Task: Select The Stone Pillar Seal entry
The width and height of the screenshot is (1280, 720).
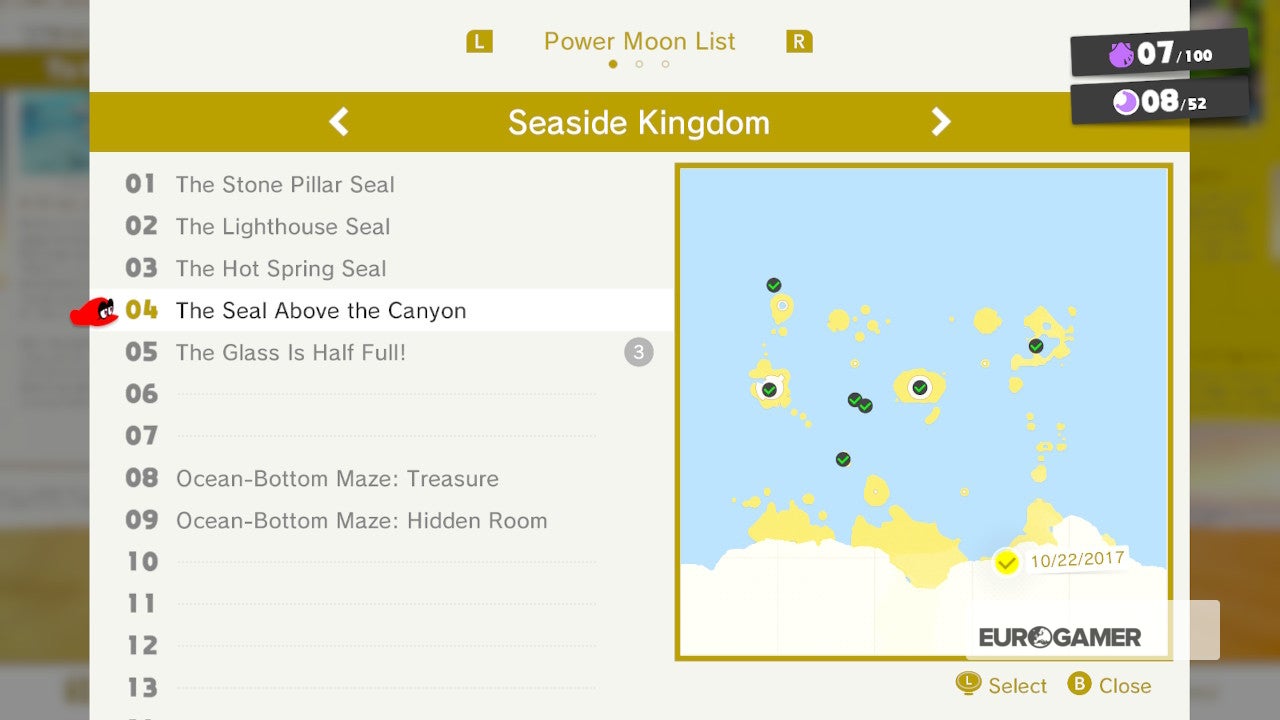Action: tap(285, 184)
